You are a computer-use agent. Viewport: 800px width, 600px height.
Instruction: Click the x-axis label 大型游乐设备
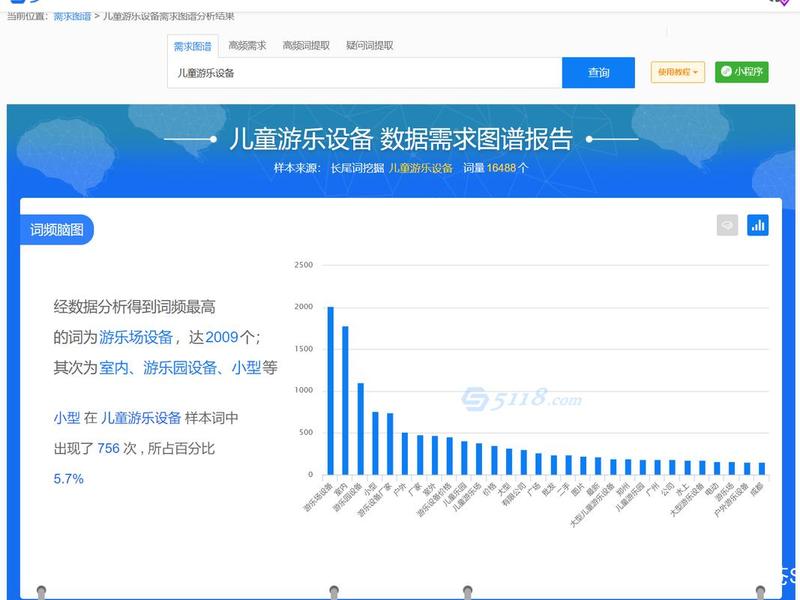point(687,500)
